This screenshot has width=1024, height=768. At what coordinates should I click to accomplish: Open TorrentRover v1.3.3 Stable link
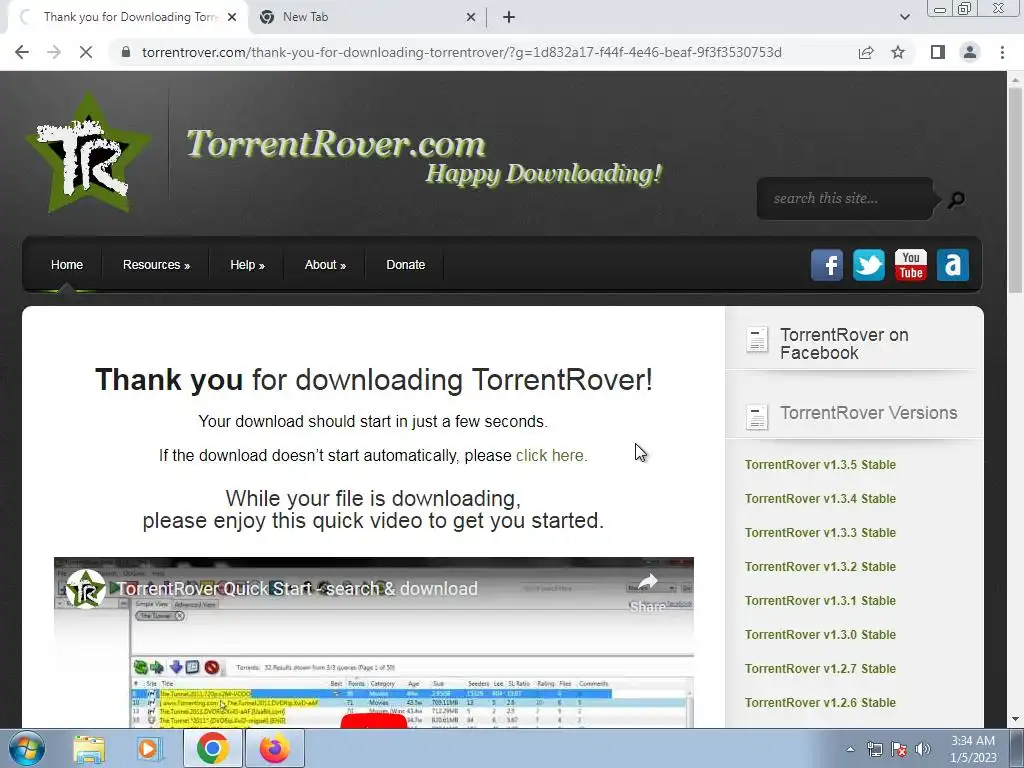pos(820,533)
